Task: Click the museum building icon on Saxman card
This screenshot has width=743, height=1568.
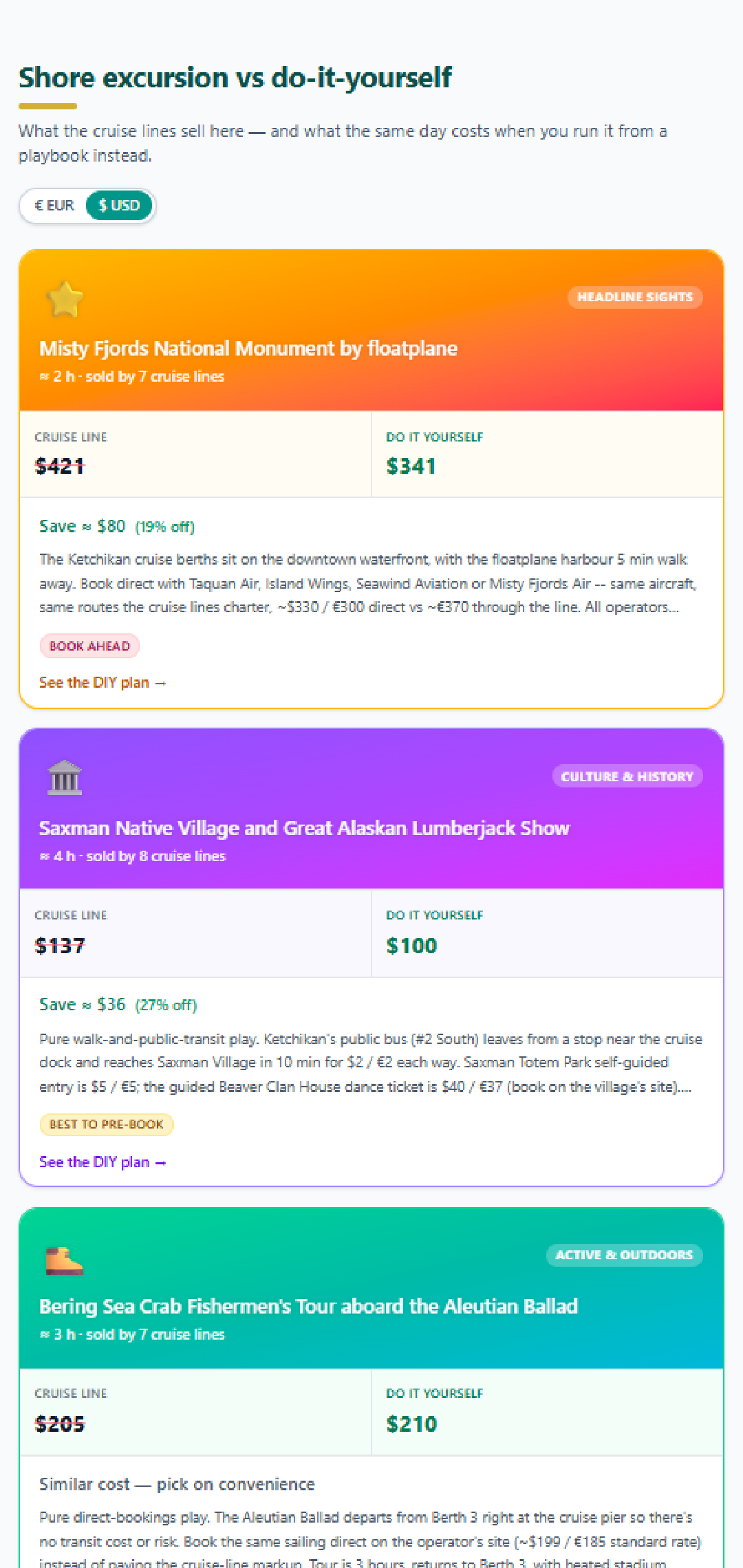Action: (65, 778)
